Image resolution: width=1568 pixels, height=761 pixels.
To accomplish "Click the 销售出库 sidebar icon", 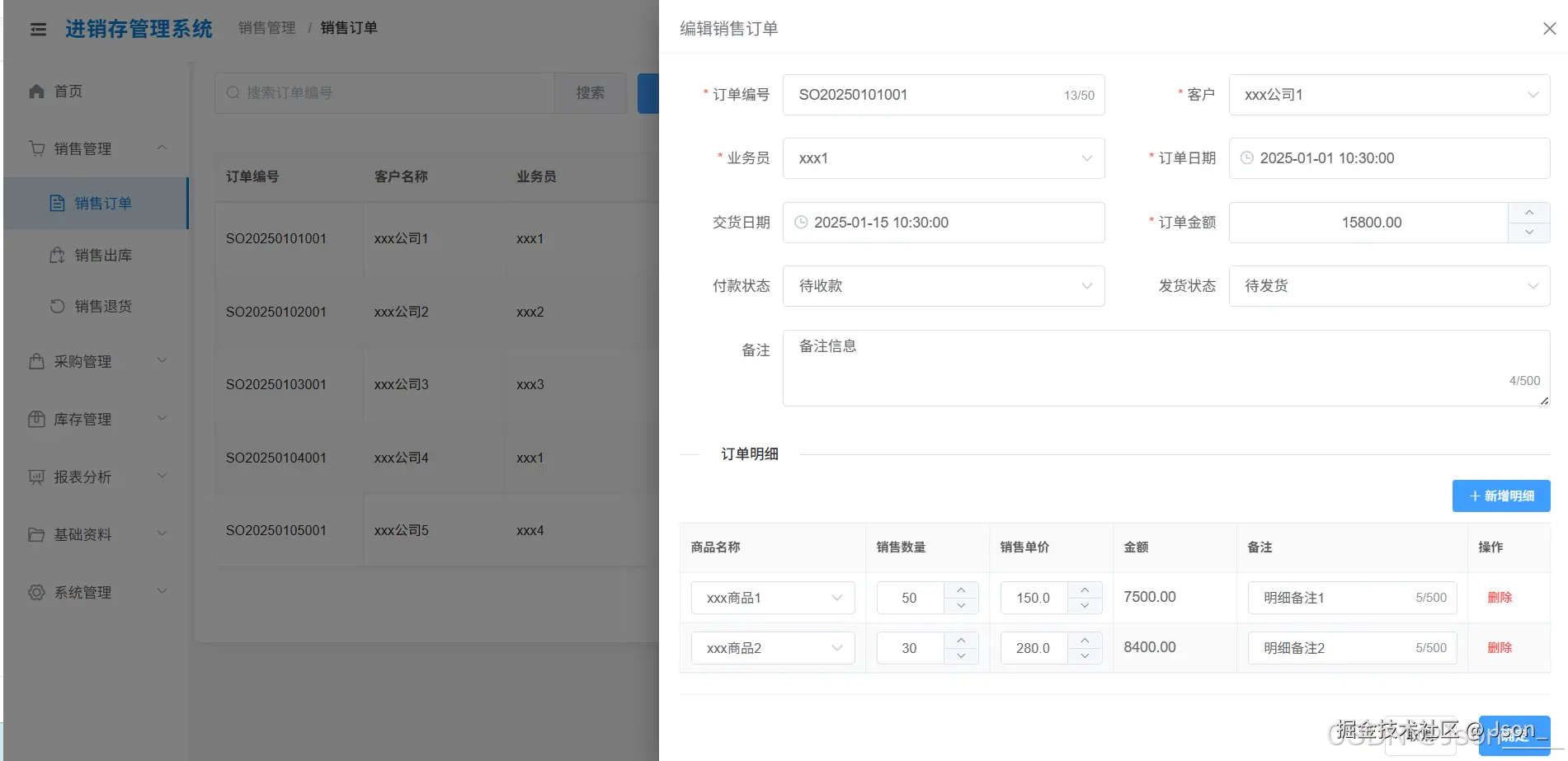I will coord(57,256).
